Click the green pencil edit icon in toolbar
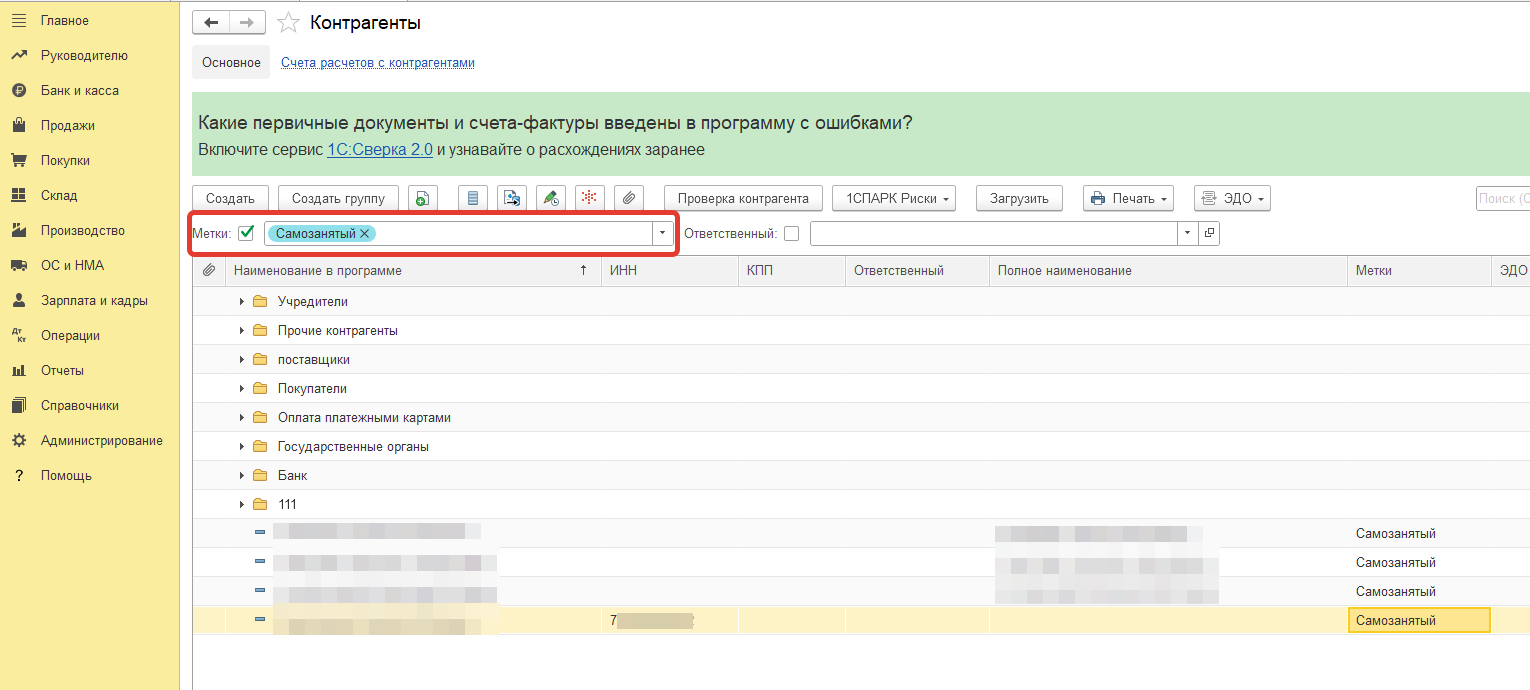 pos(551,199)
